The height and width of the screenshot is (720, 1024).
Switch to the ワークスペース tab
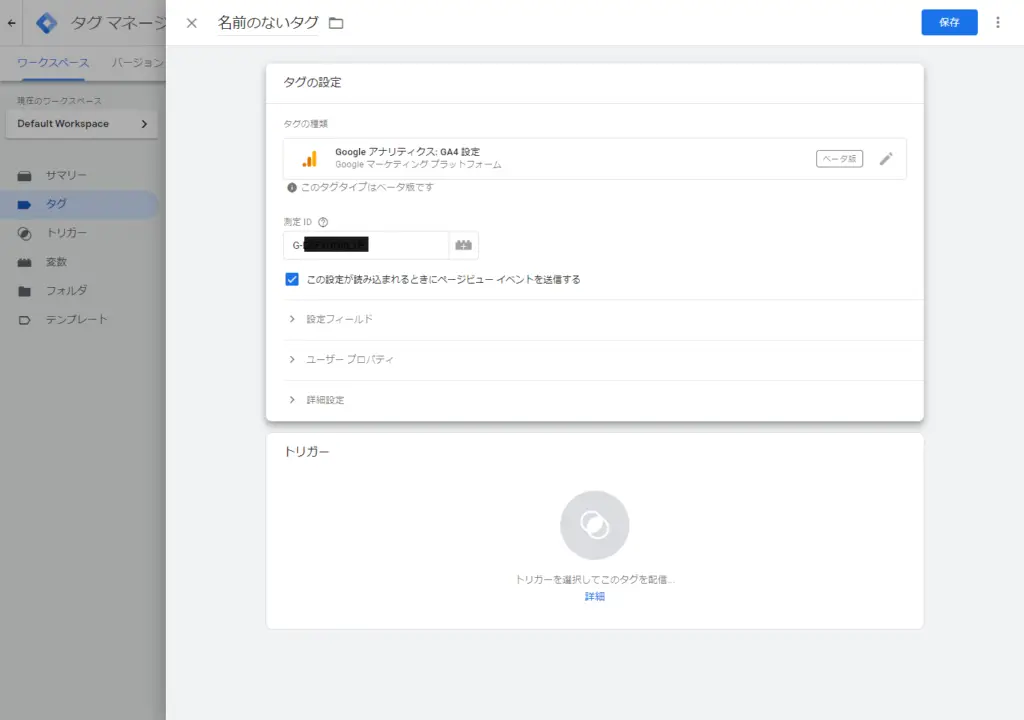pyautogui.click(x=53, y=63)
